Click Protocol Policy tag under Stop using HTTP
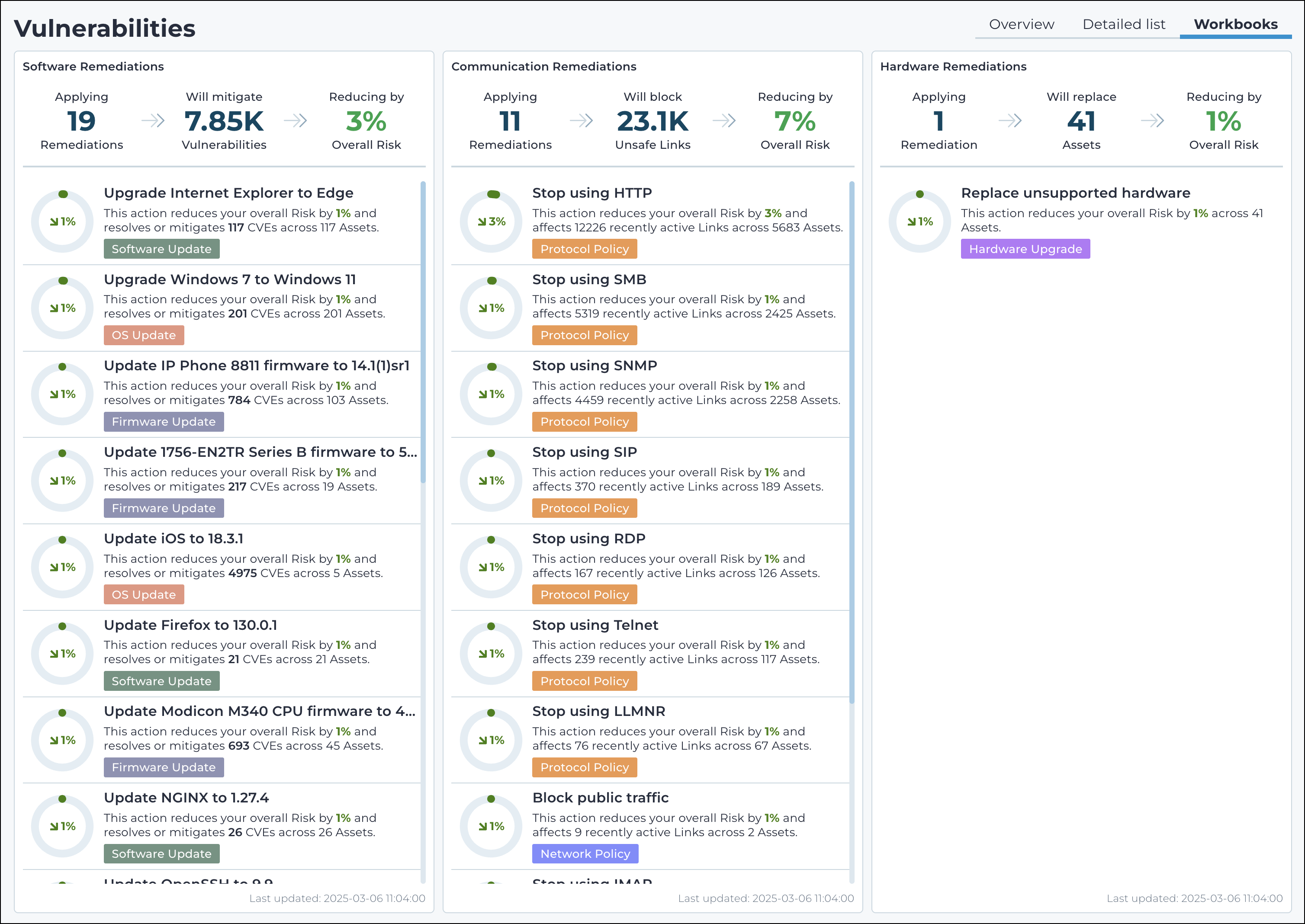 tap(585, 249)
